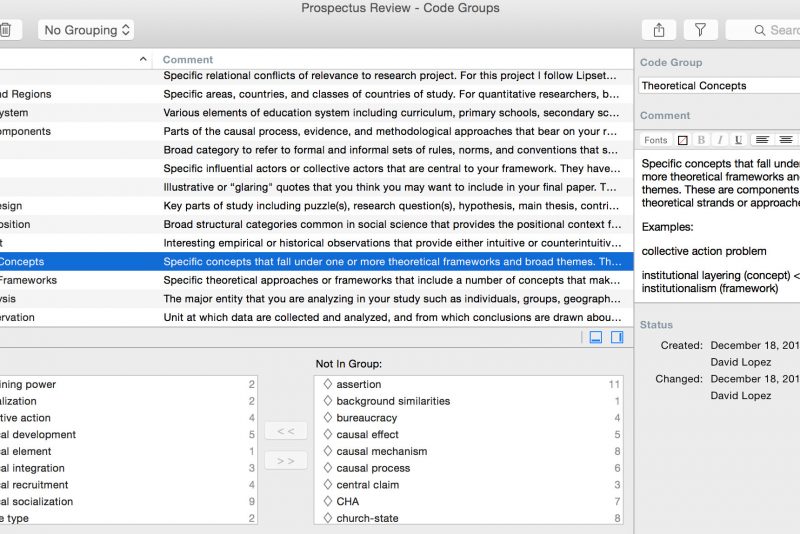Center align comment text
The image size is (800, 534).
click(786, 140)
